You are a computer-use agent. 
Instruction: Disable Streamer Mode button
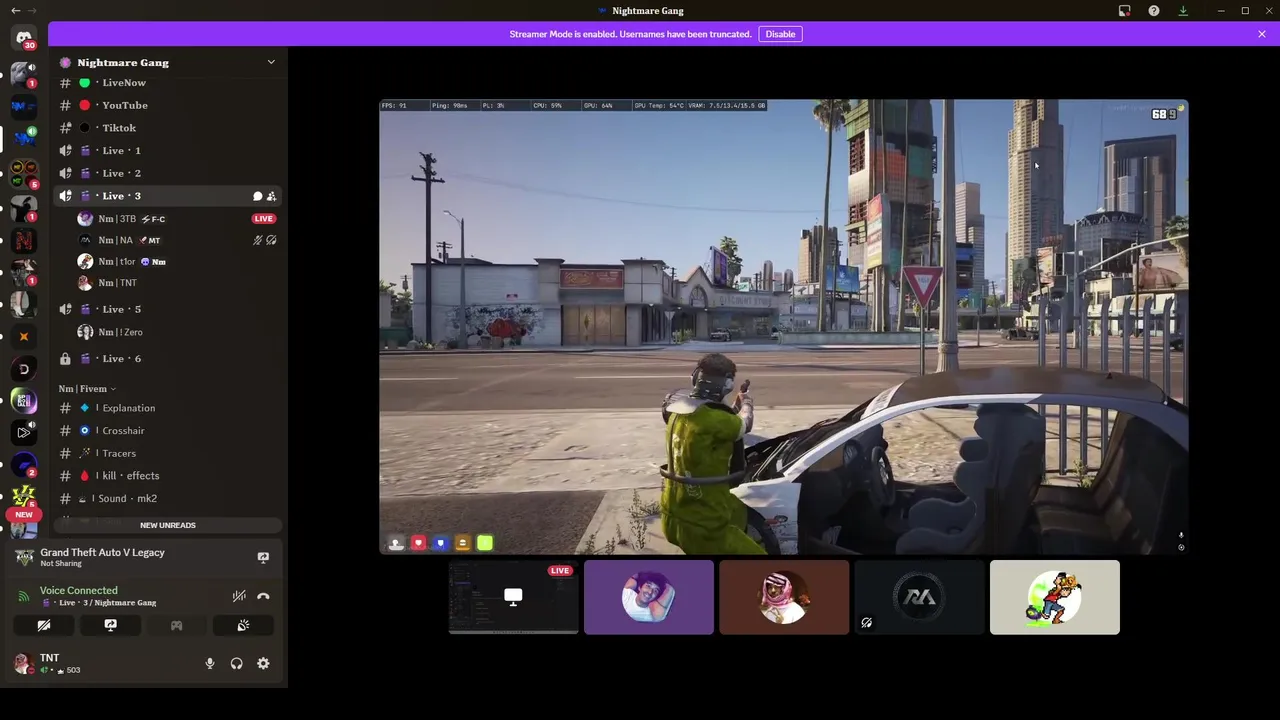pos(780,34)
